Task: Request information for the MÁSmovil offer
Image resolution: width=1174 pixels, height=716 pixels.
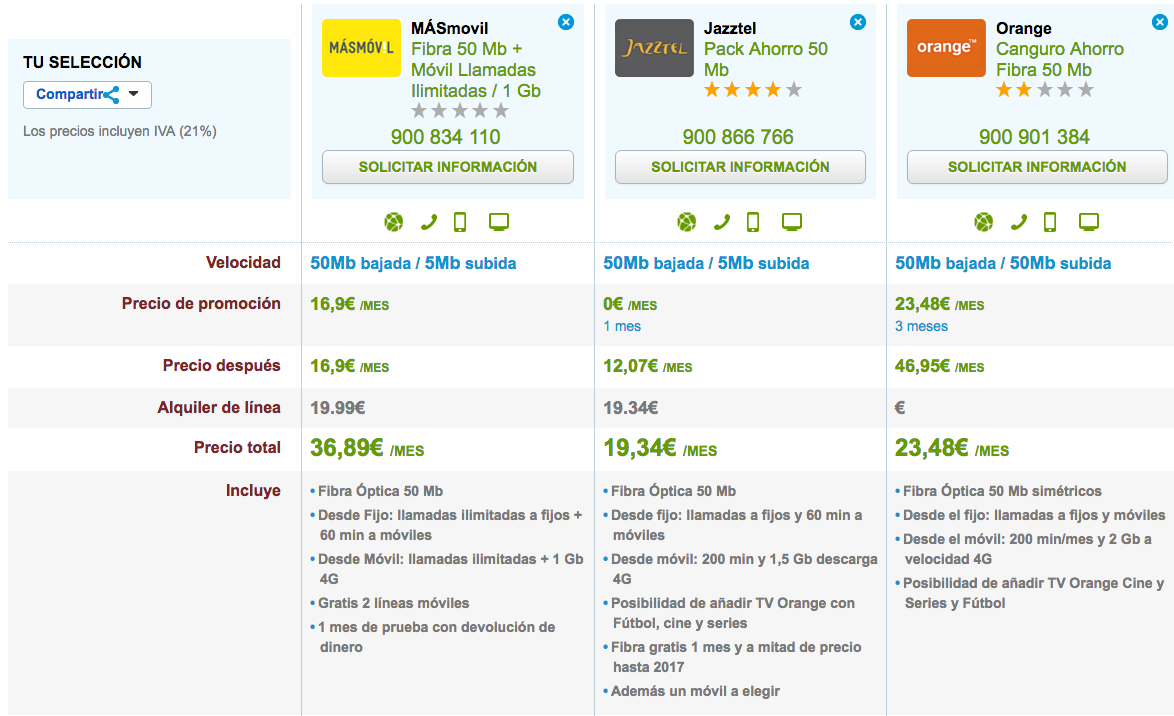Action: (448, 167)
